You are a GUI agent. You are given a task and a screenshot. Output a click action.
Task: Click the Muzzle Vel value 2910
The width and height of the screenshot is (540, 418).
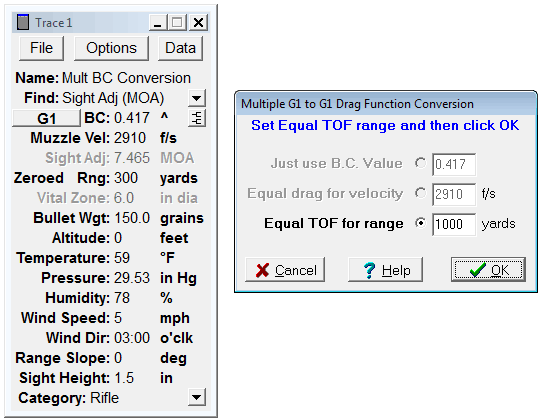point(130,138)
